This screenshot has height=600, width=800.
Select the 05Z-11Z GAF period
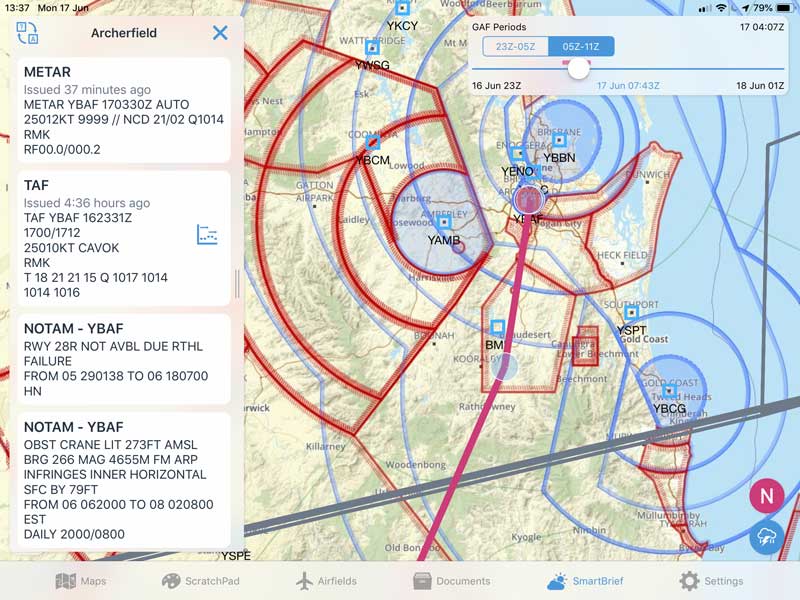tap(581, 46)
